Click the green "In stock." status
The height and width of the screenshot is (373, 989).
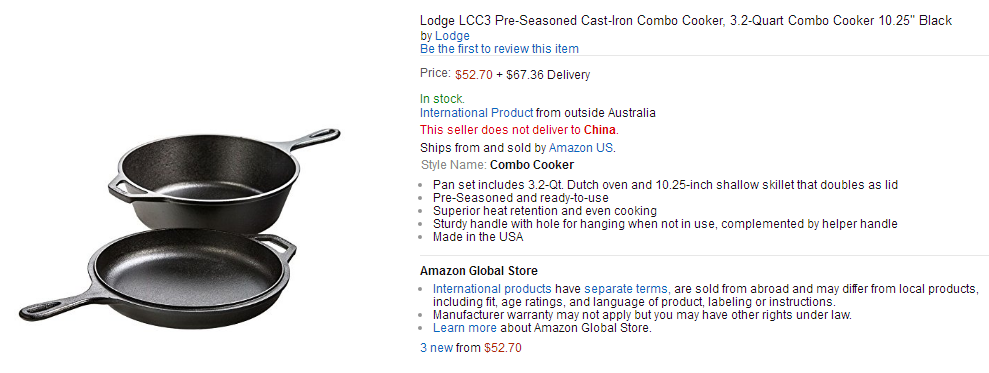click(442, 98)
